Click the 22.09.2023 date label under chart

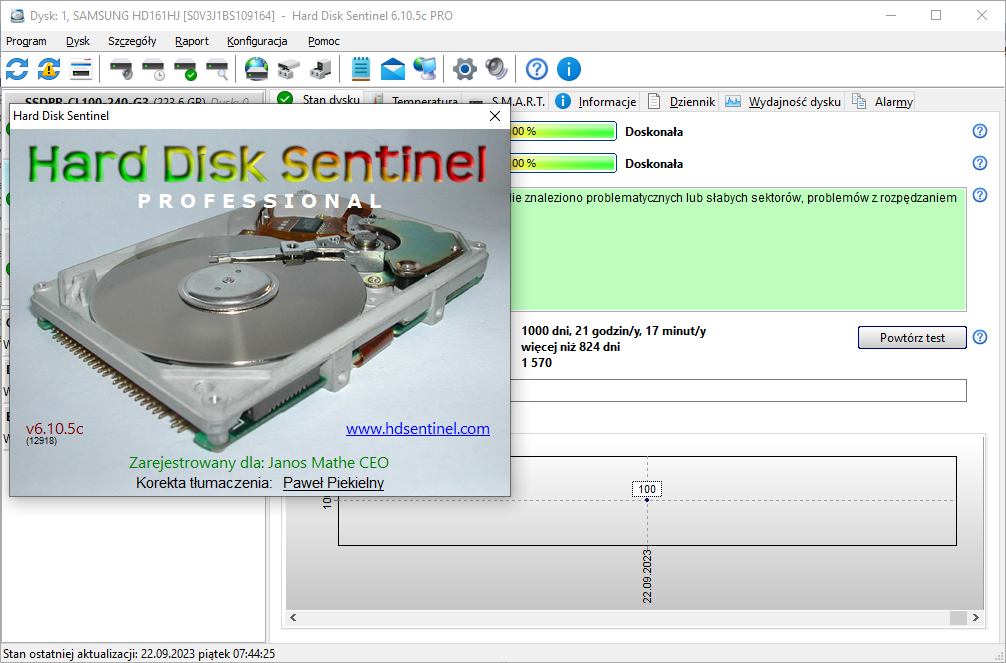pyautogui.click(x=647, y=576)
